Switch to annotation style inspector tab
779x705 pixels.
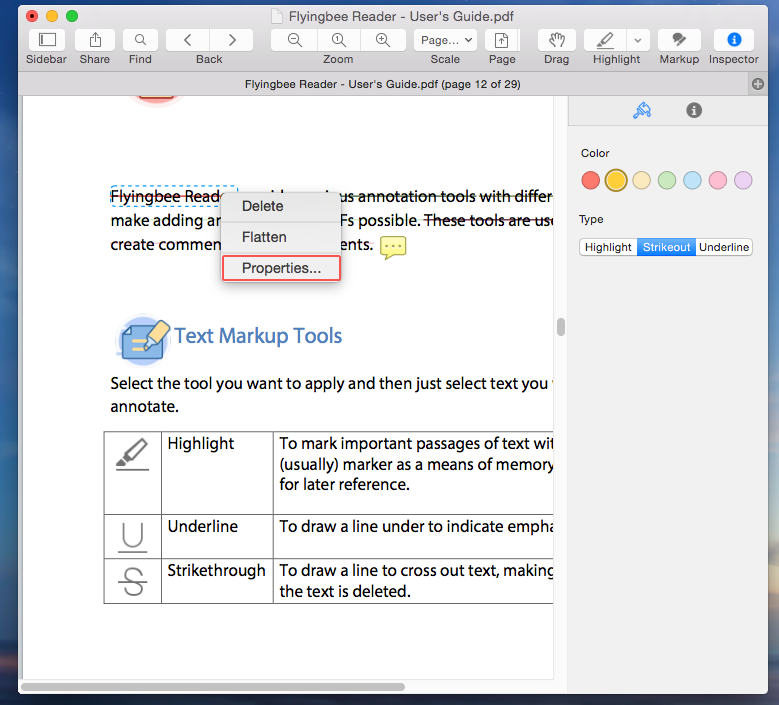pyautogui.click(x=642, y=110)
